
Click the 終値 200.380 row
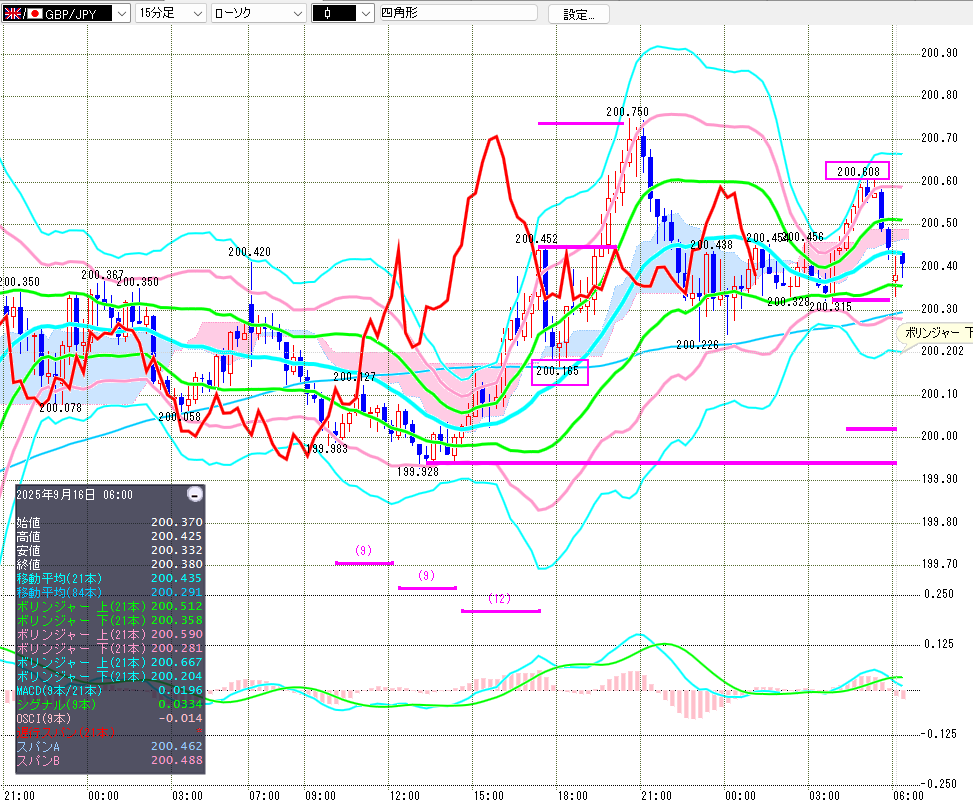tap(109, 564)
